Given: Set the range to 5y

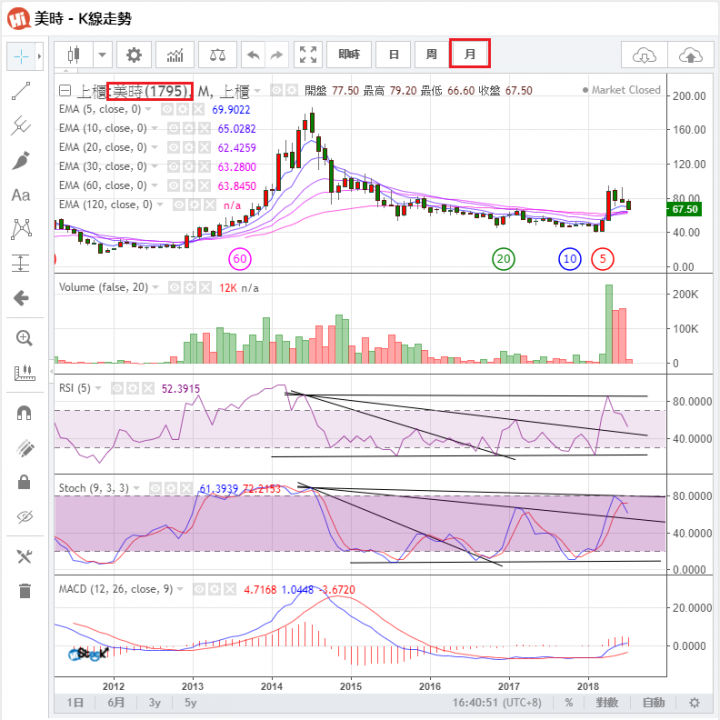Looking at the screenshot, I should click(x=190, y=703).
